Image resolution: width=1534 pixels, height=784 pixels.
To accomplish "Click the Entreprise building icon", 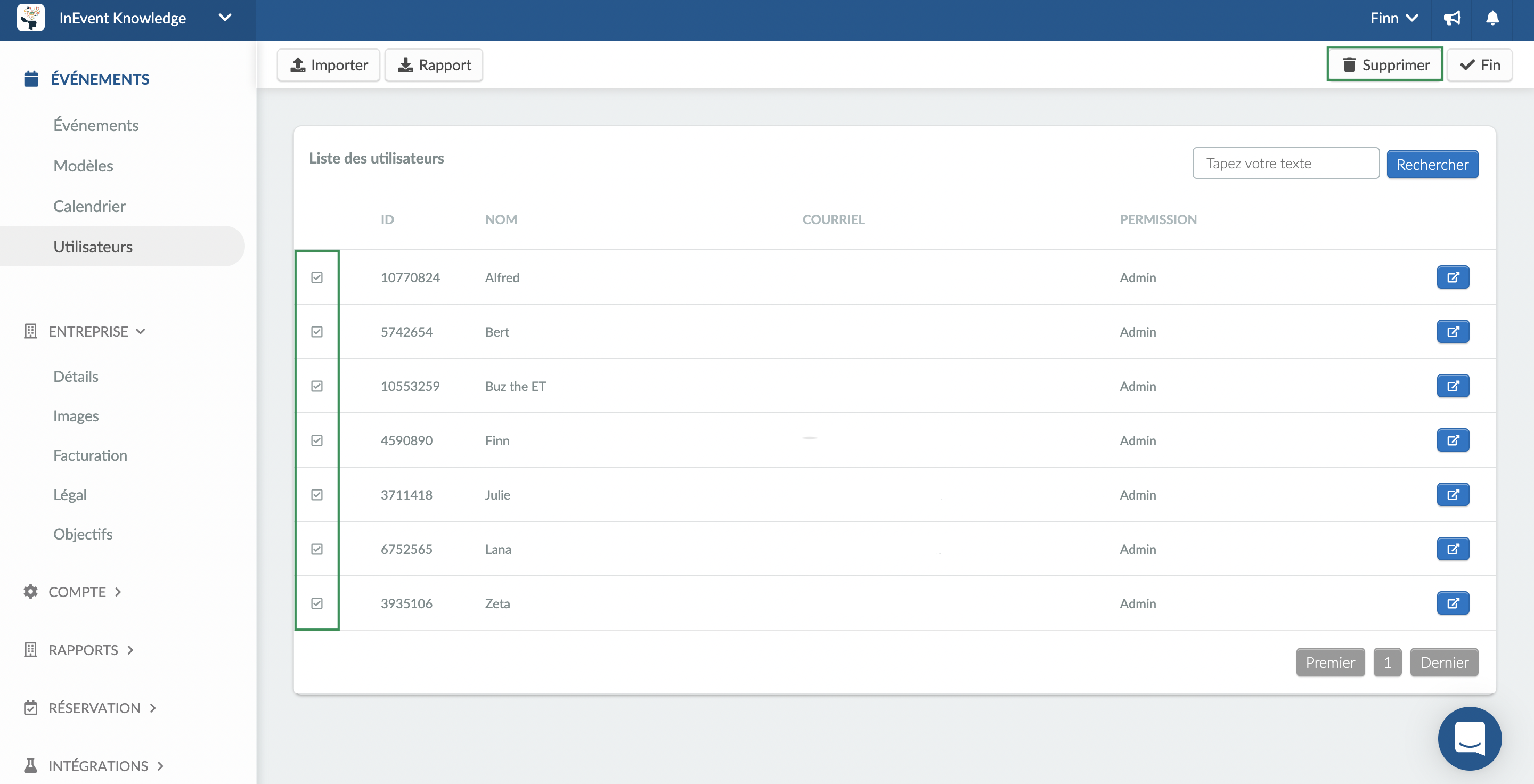I will pyautogui.click(x=30, y=331).
